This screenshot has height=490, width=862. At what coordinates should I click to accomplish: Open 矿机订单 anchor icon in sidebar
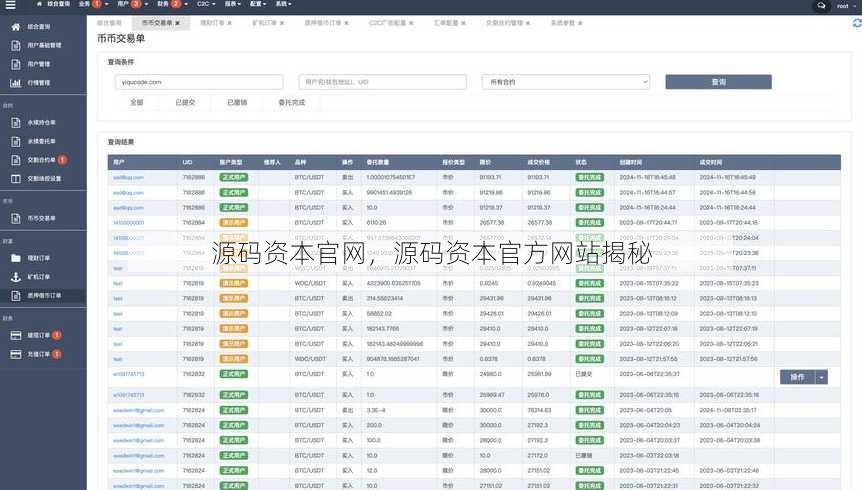click(x=15, y=277)
